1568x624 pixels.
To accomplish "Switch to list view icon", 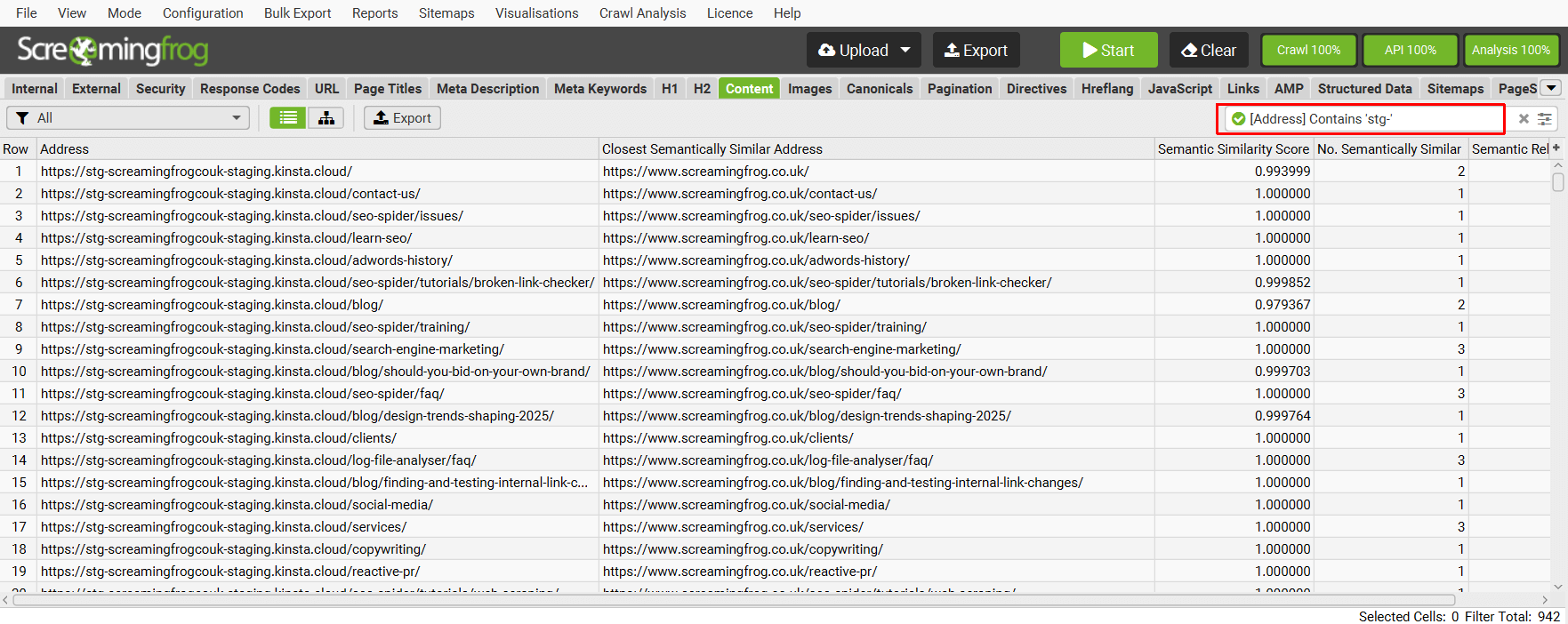I will (x=288, y=118).
